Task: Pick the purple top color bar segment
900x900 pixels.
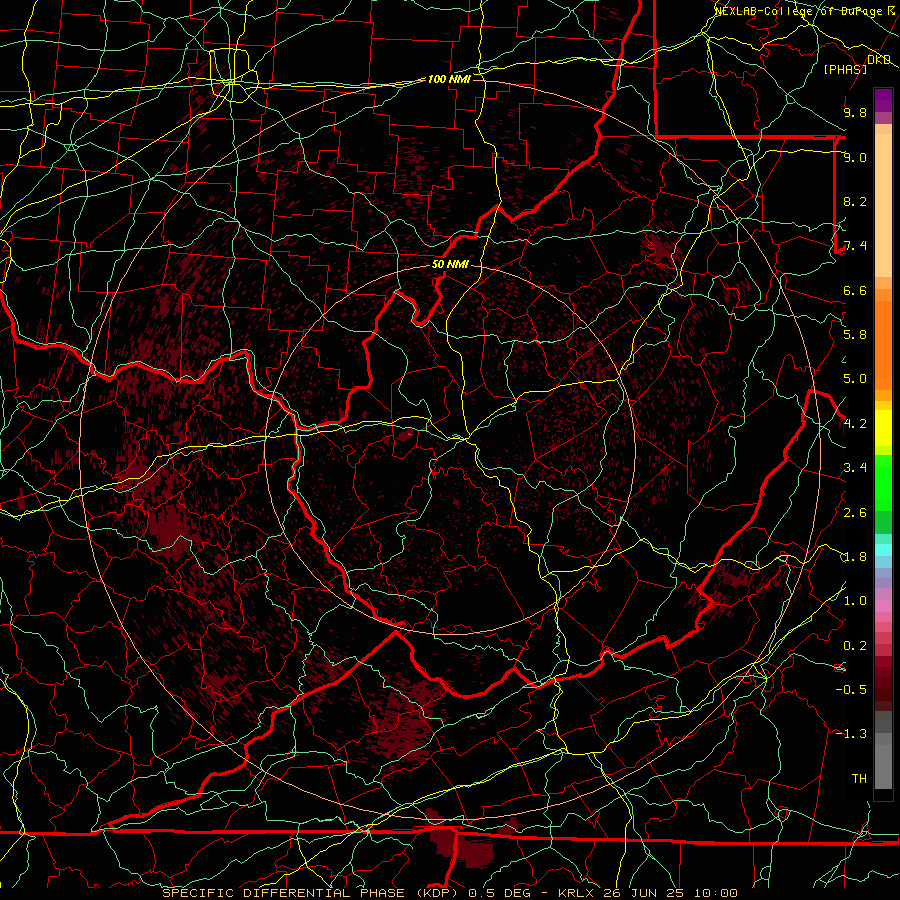Action: [x=883, y=100]
